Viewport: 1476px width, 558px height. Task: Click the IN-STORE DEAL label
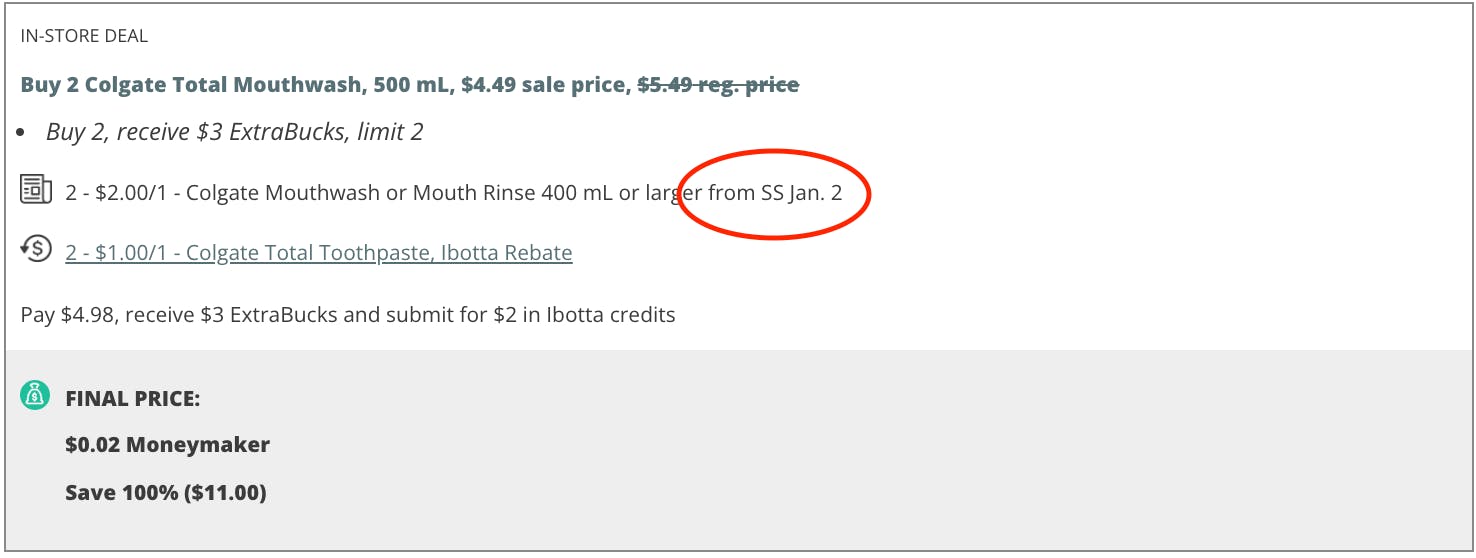[84, 36]
